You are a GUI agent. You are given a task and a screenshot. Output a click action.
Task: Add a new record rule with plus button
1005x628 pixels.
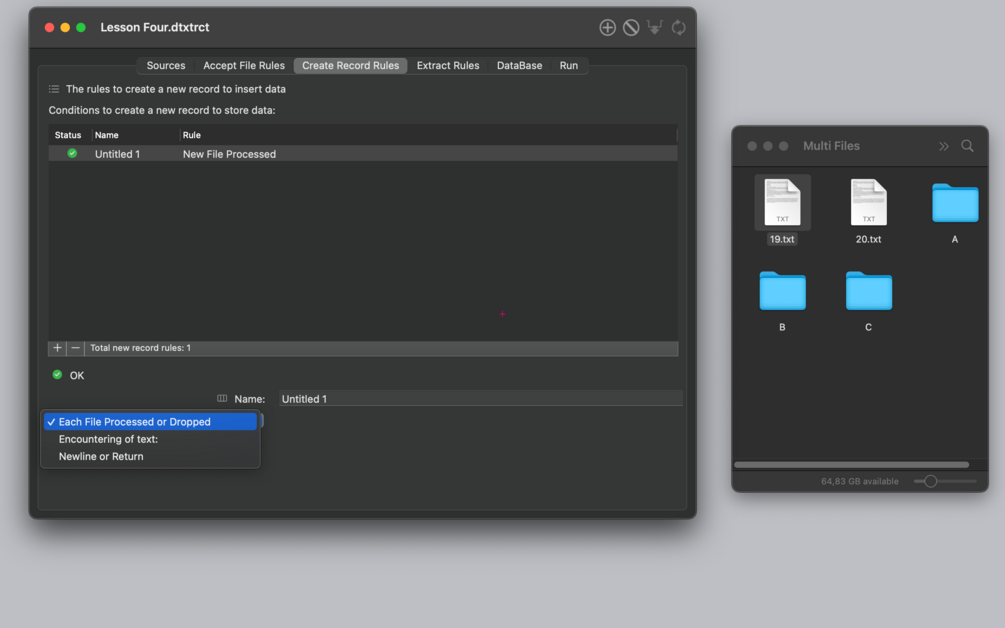pyautogui.click(x=57, y=348)
